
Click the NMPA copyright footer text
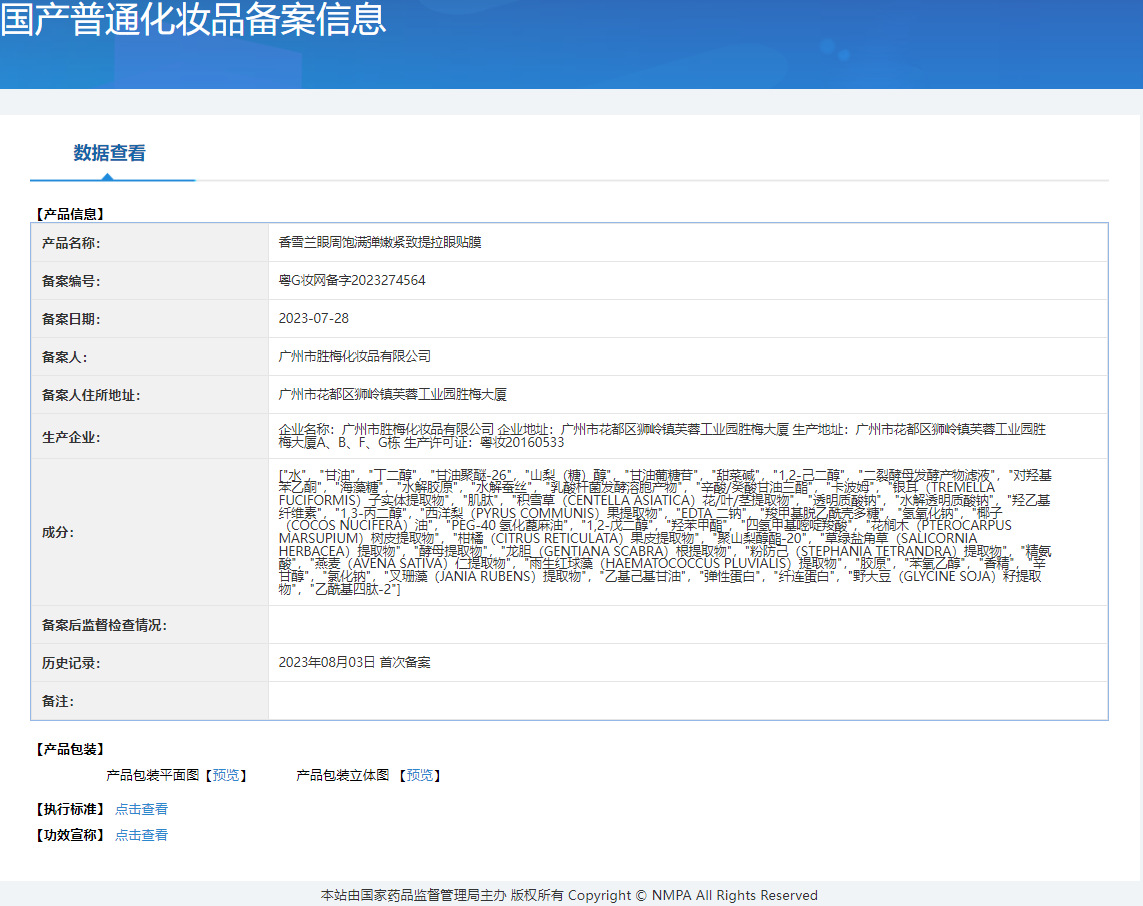pos(569,895)
